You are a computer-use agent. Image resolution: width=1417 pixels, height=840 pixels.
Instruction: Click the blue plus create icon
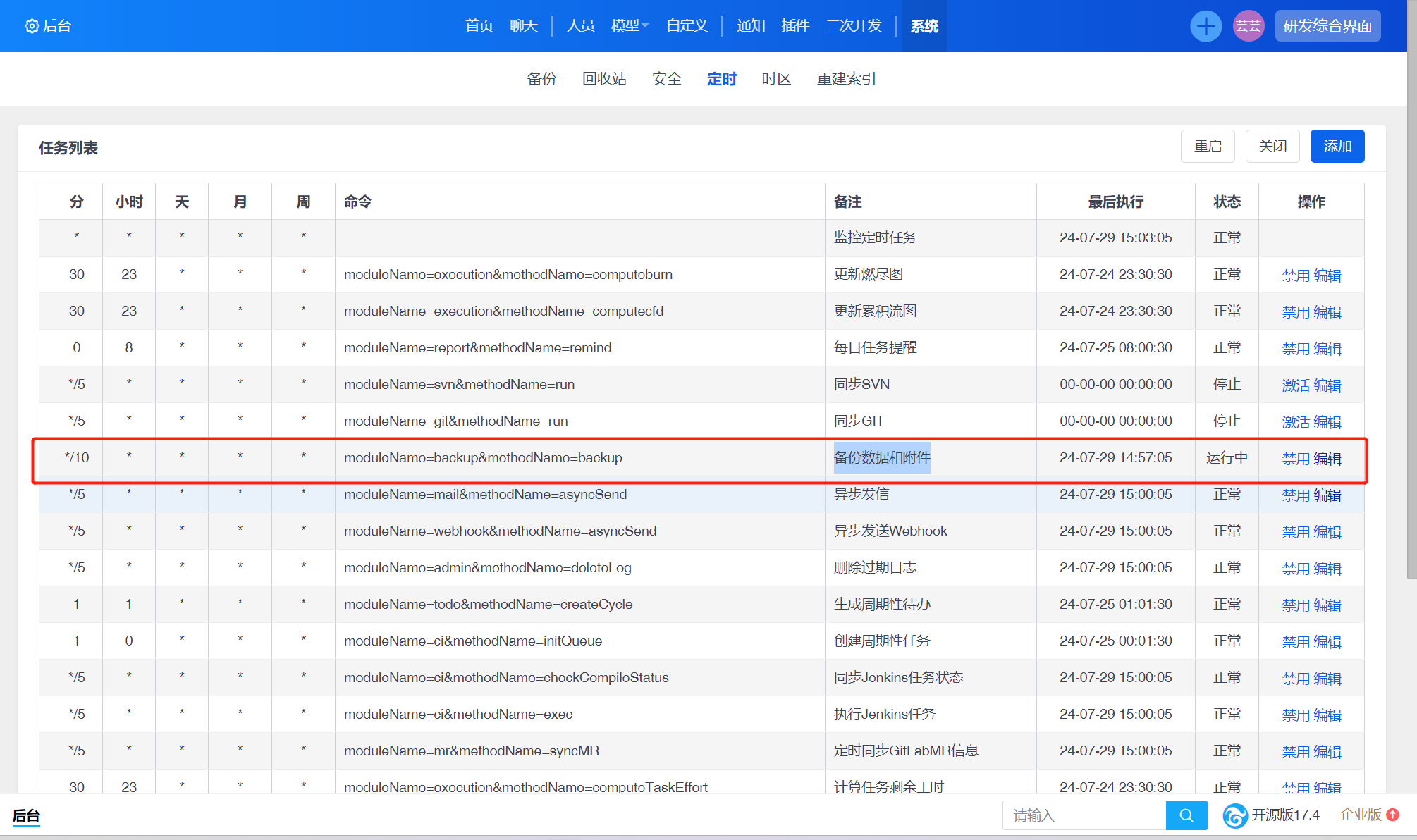(x=1206, y=26)
